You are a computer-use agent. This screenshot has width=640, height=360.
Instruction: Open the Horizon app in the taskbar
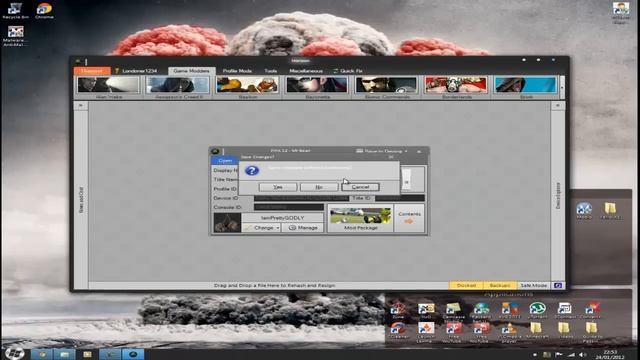[x=133, y=354]
